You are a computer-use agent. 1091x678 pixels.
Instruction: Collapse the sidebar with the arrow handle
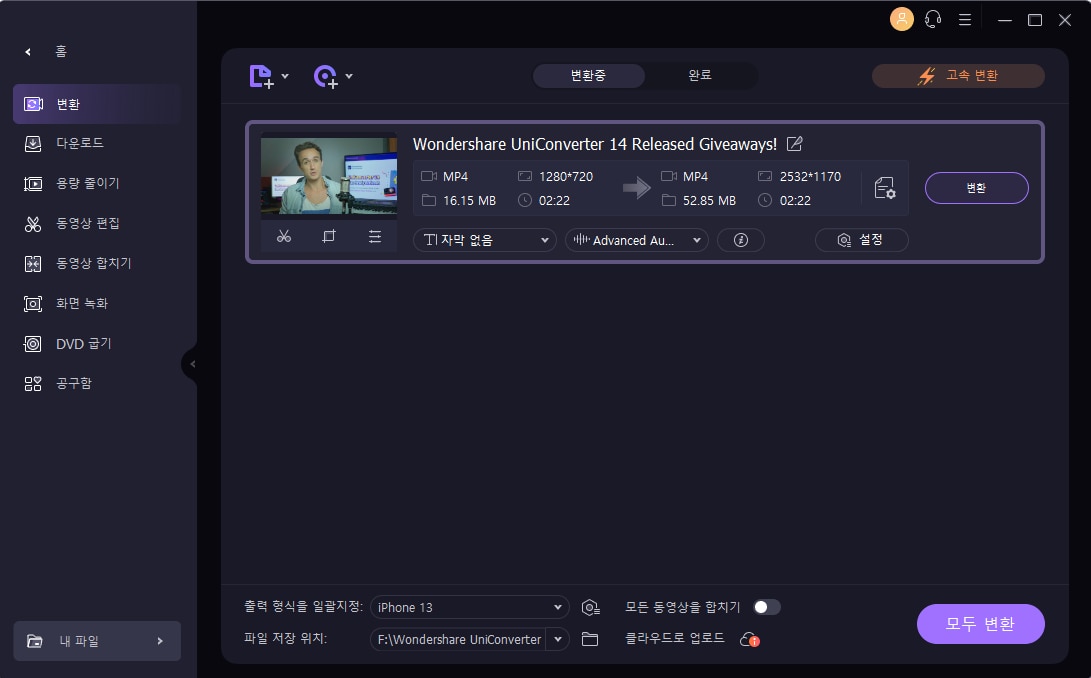point(191,363)
